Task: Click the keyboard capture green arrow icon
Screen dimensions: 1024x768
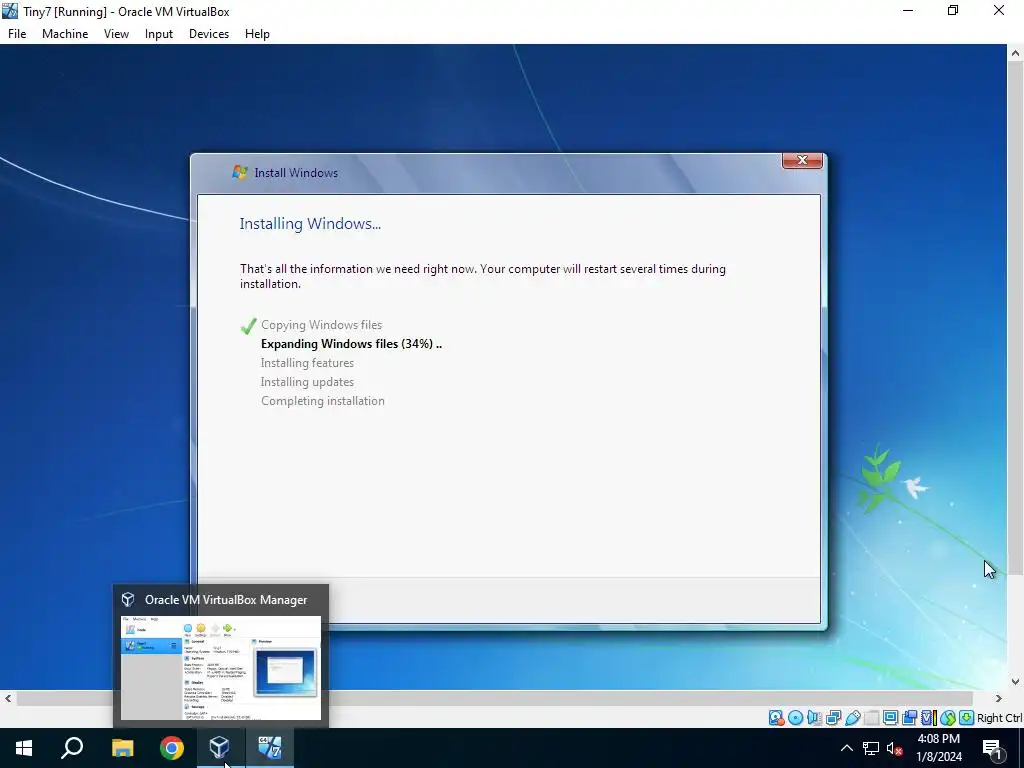Action: tap(967, 718)
